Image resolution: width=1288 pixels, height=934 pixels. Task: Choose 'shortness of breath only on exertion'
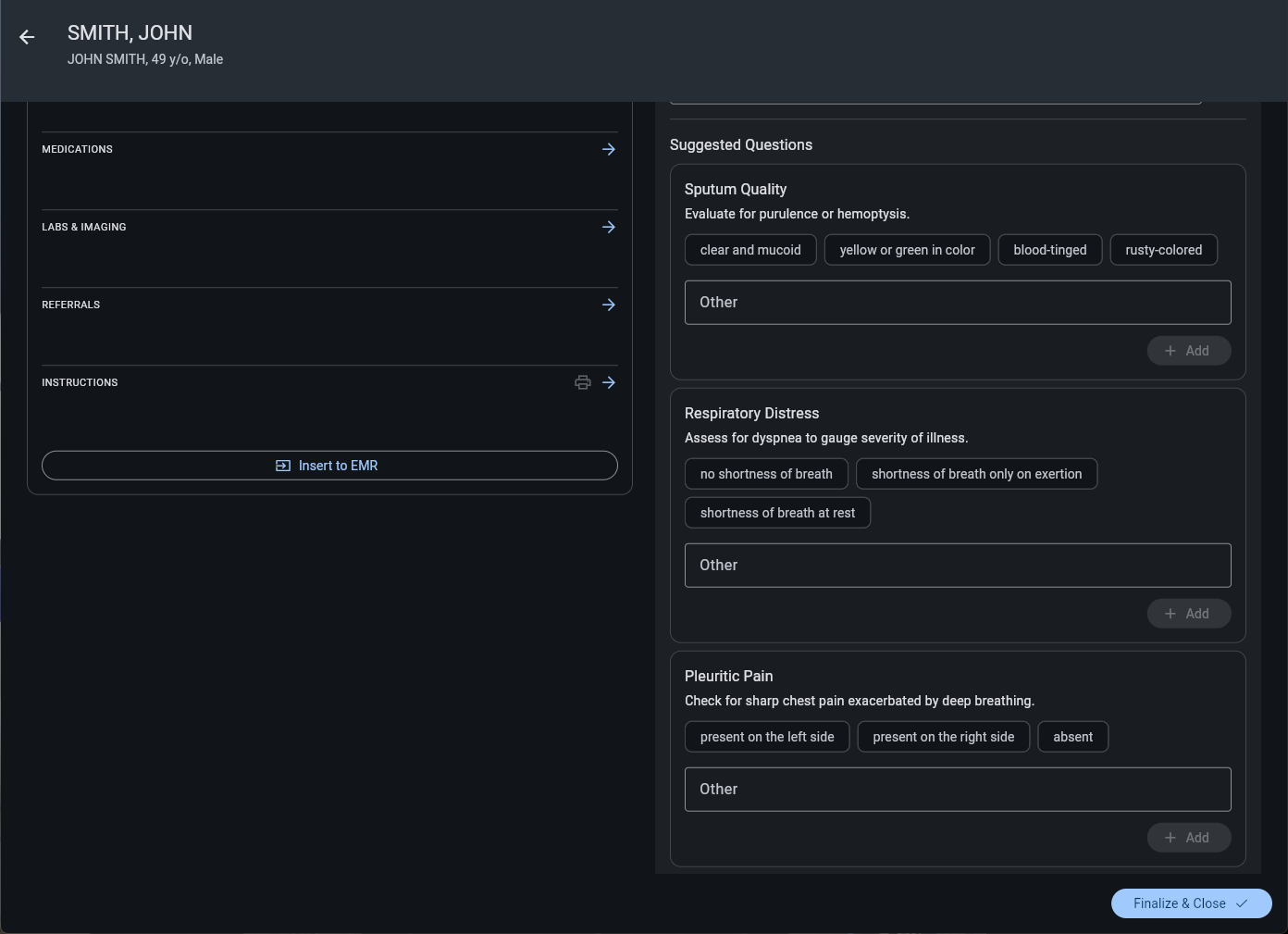coord(976,474)
